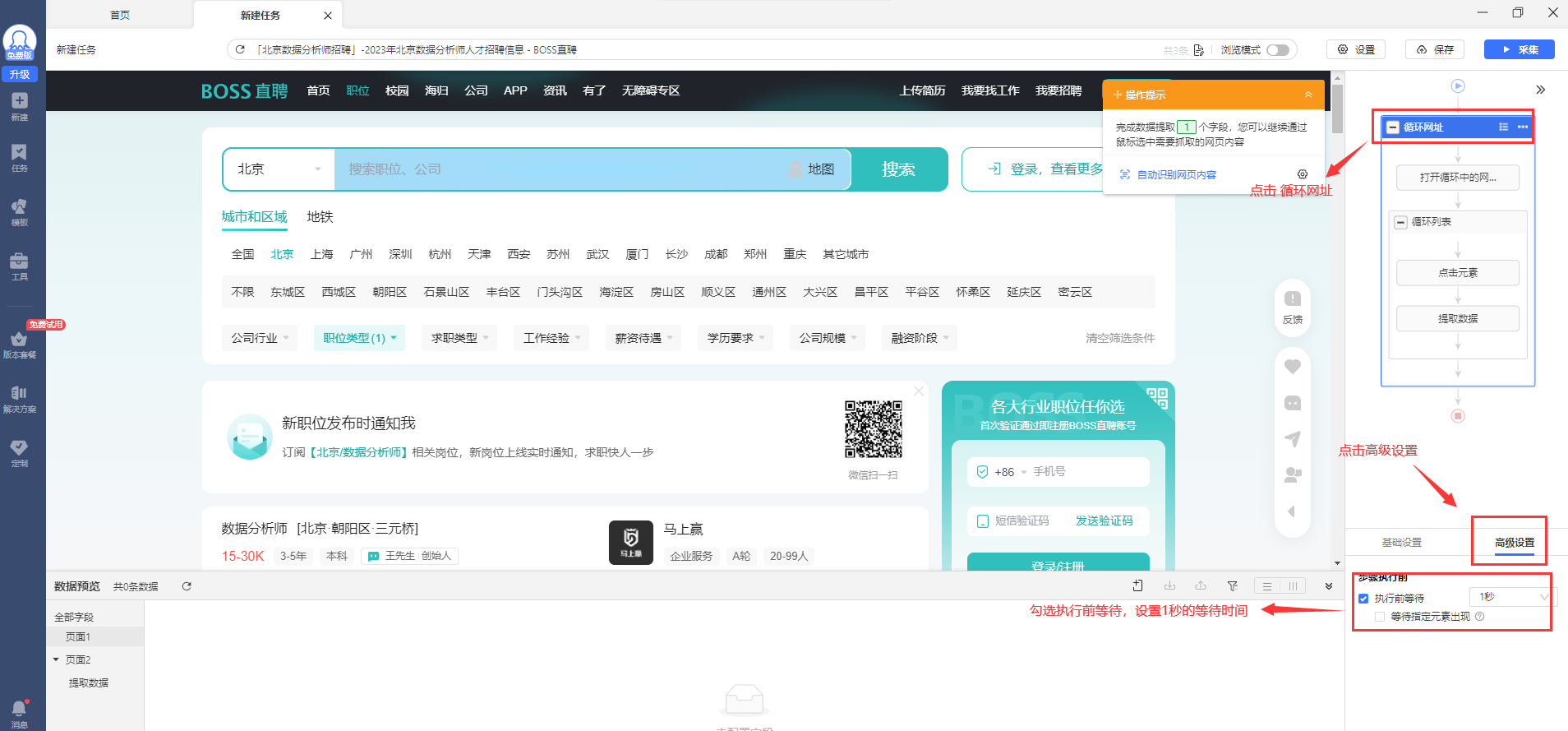
Task: Click the URL list edit icon beside 共3条
Action: [x=1199, y=50]
